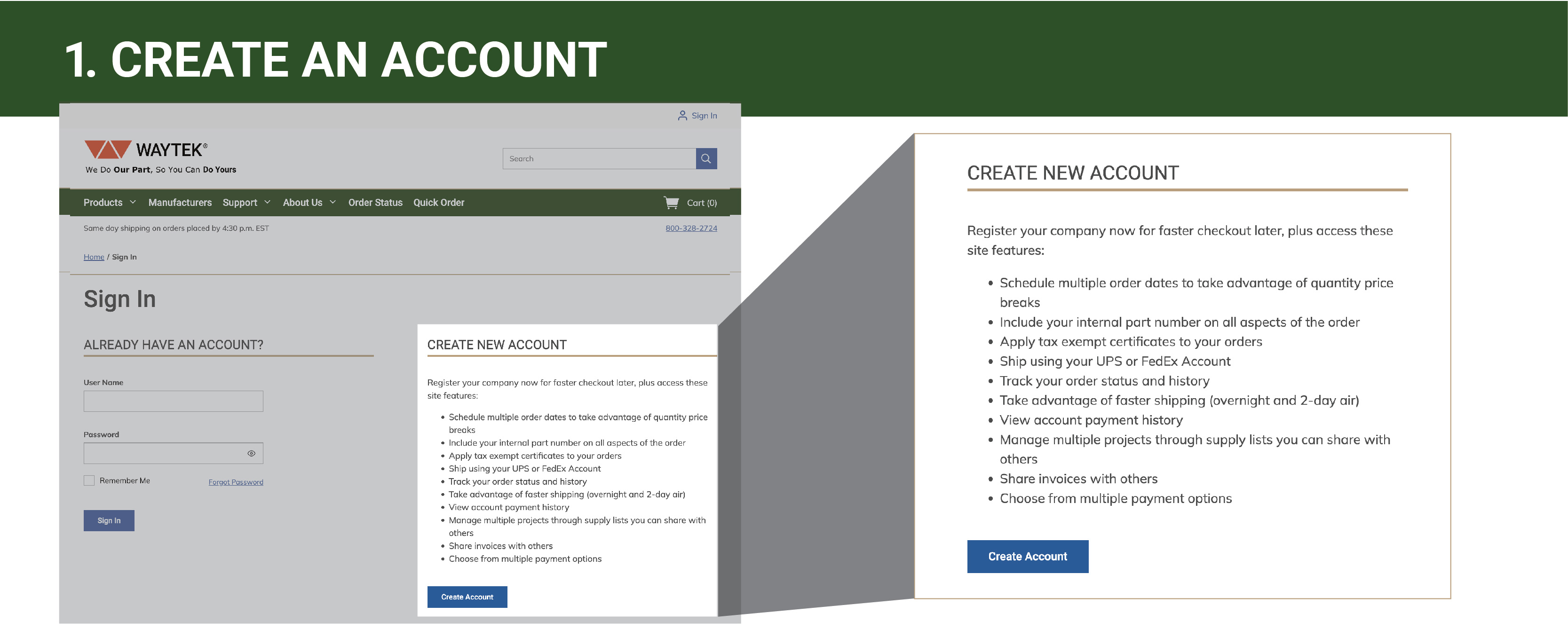The height and width of the screenshot is (637, 1568).
Task: Click the search magnifying glass icon
Action: click(x=708, y=158)
